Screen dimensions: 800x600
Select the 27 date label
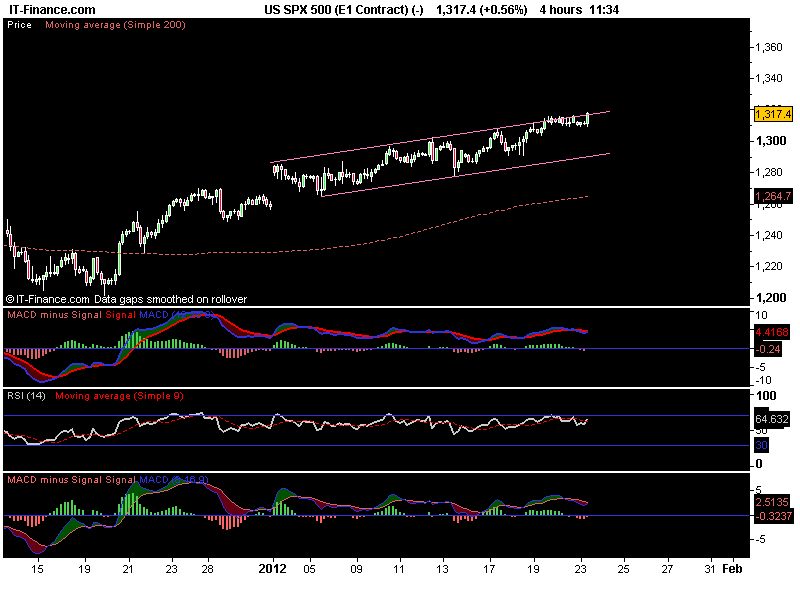[667, 569]
